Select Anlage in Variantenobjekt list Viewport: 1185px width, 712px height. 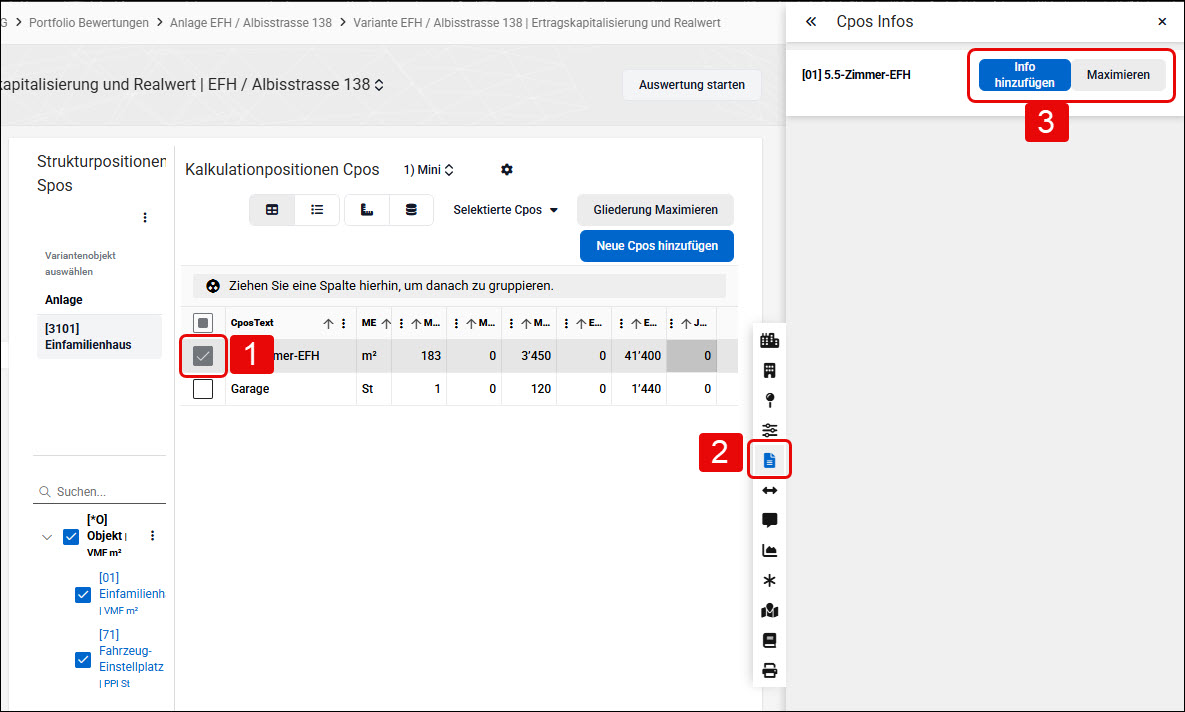[63, 300]
